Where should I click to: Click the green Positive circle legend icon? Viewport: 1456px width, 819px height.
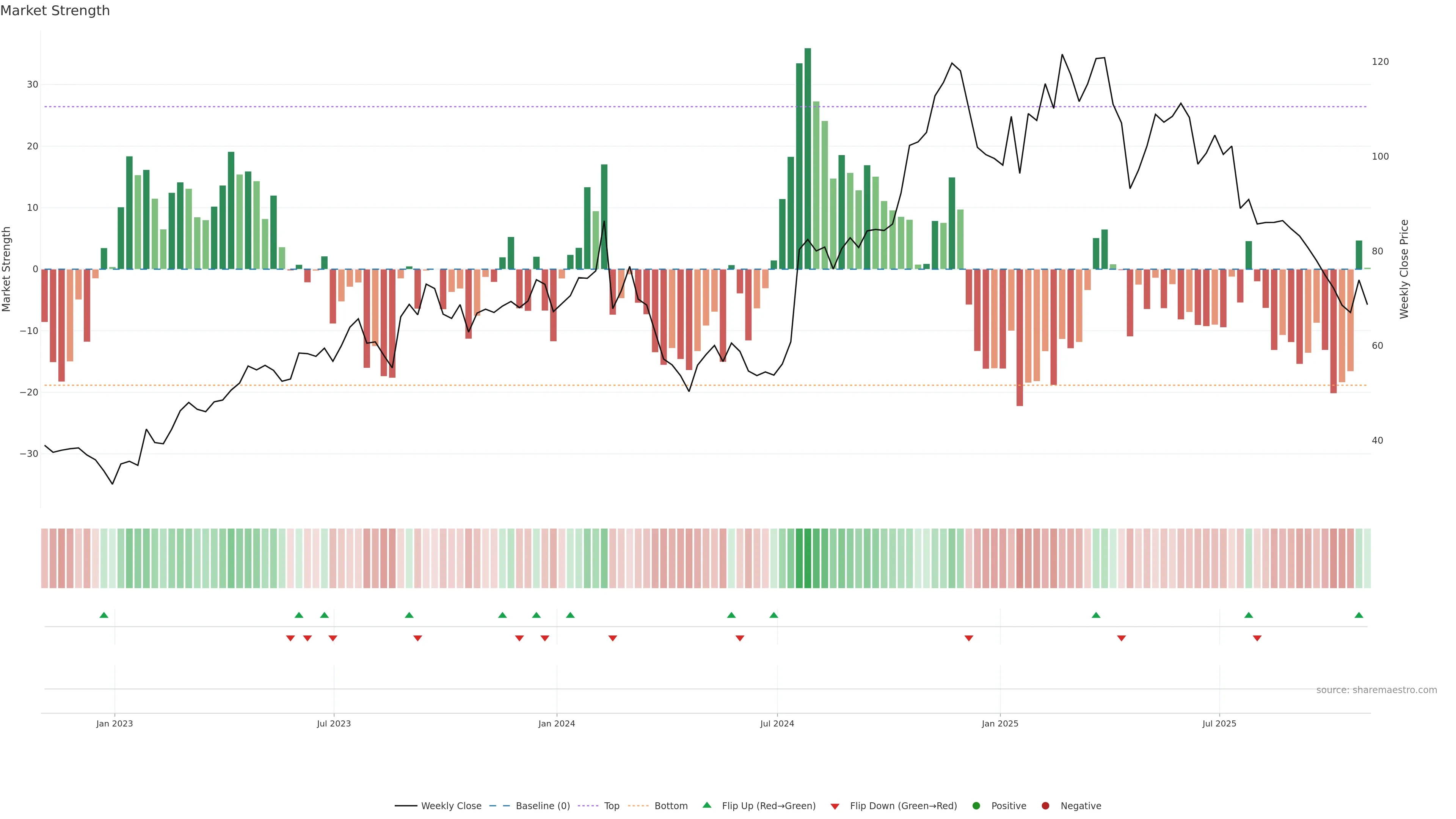click(x=976, y=805)
